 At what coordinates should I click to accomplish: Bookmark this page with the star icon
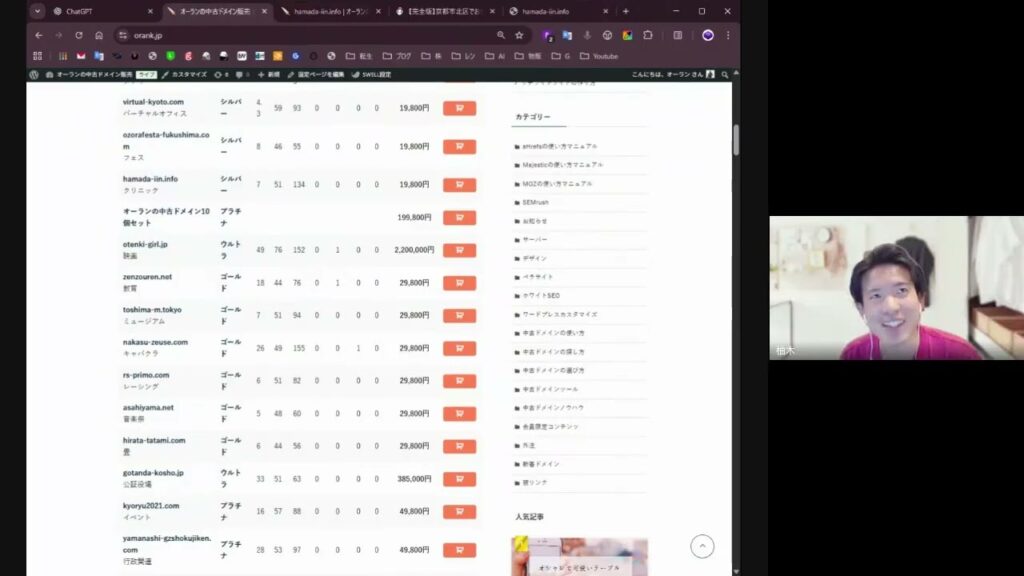click(519, 35)
